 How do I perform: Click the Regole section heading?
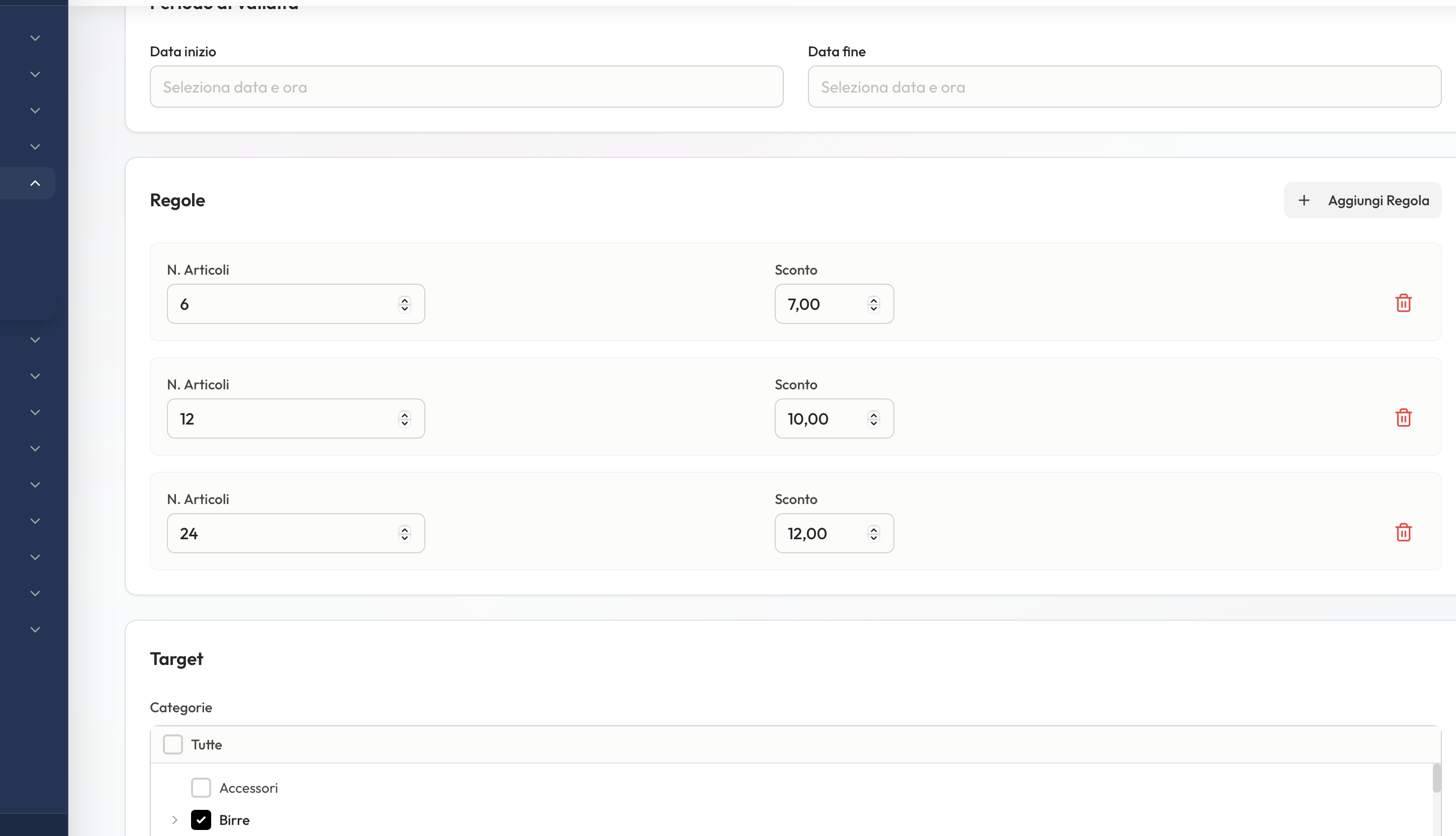coord(177,200)
